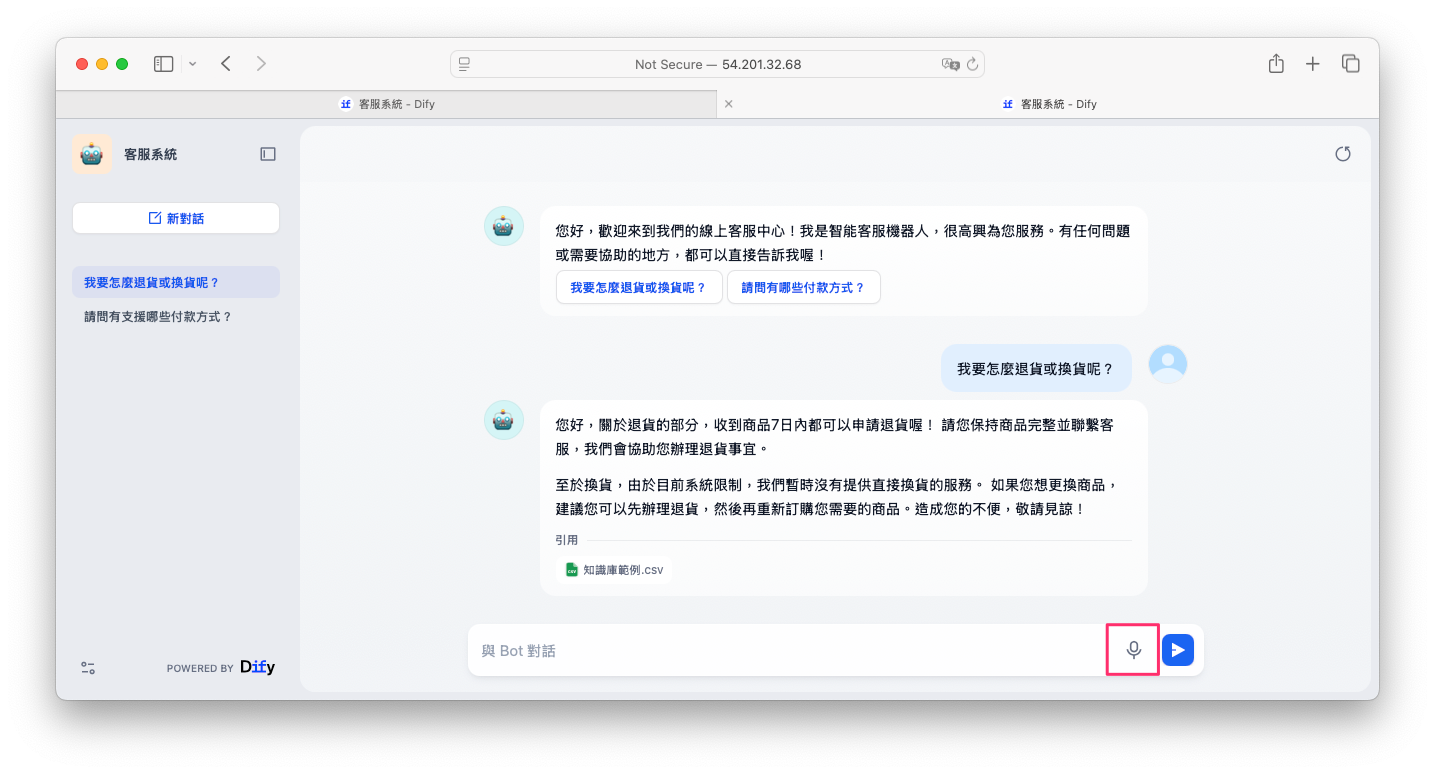Screen dimensions: 1435x774
Task: Open a new Safari tab with plus icon
Action: coord(1313,64)
